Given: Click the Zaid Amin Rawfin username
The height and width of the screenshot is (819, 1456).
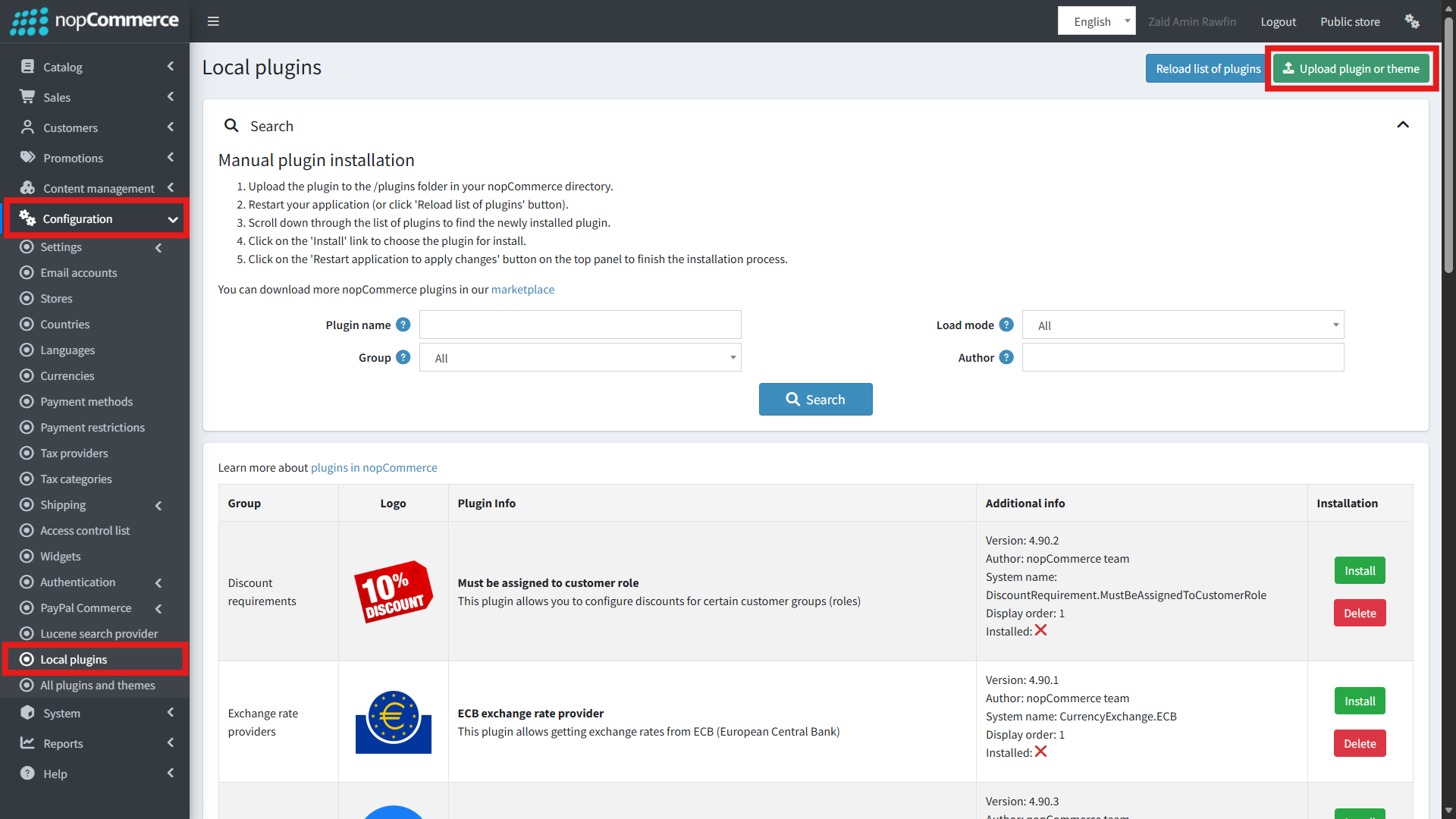Looking at the screenshot, I should (x=1192, y=21).
